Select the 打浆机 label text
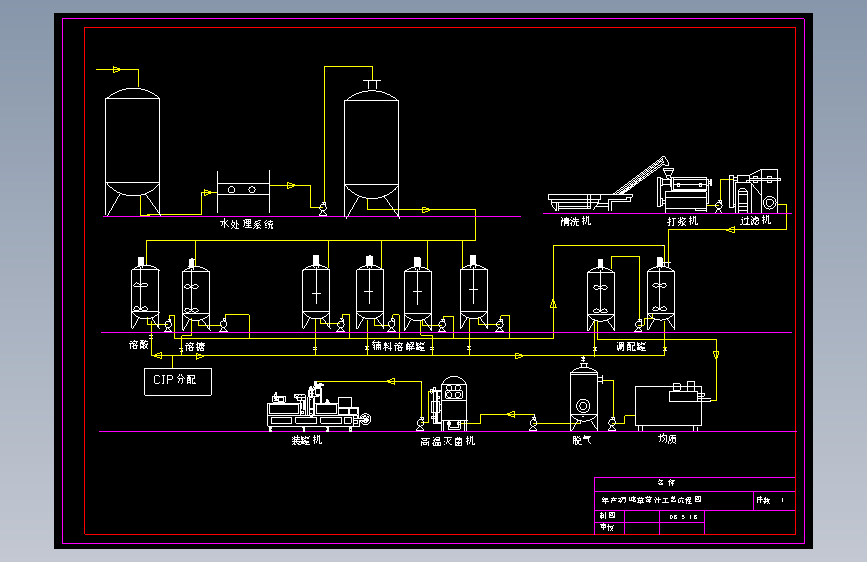The height and width of the screenshot is (562, 867). click(x=682, y=221)
